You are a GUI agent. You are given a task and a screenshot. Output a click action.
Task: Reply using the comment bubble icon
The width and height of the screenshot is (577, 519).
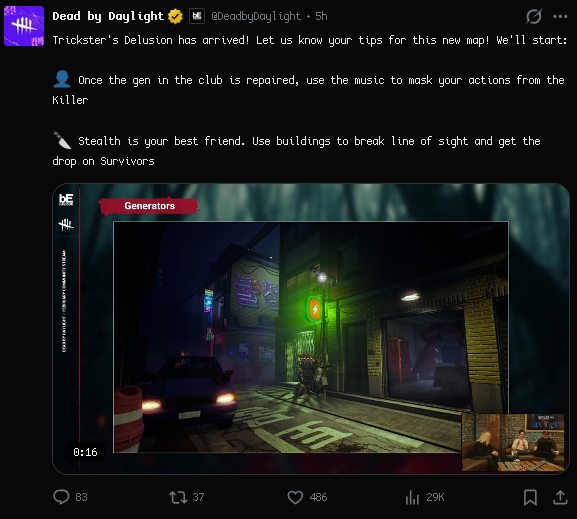point(61,497)
